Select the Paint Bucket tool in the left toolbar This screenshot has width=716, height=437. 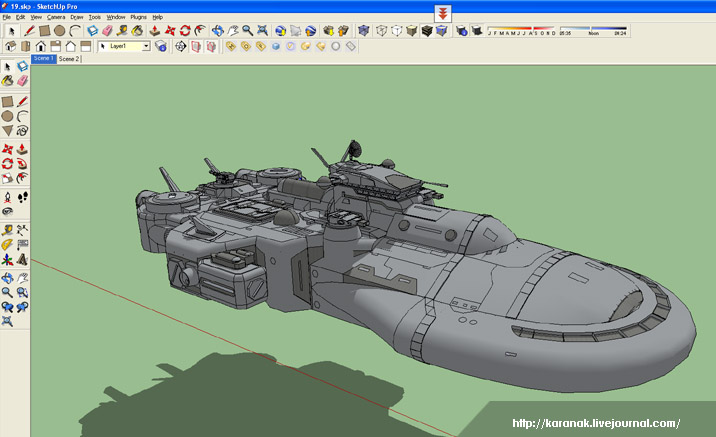(x=8, y=82)
